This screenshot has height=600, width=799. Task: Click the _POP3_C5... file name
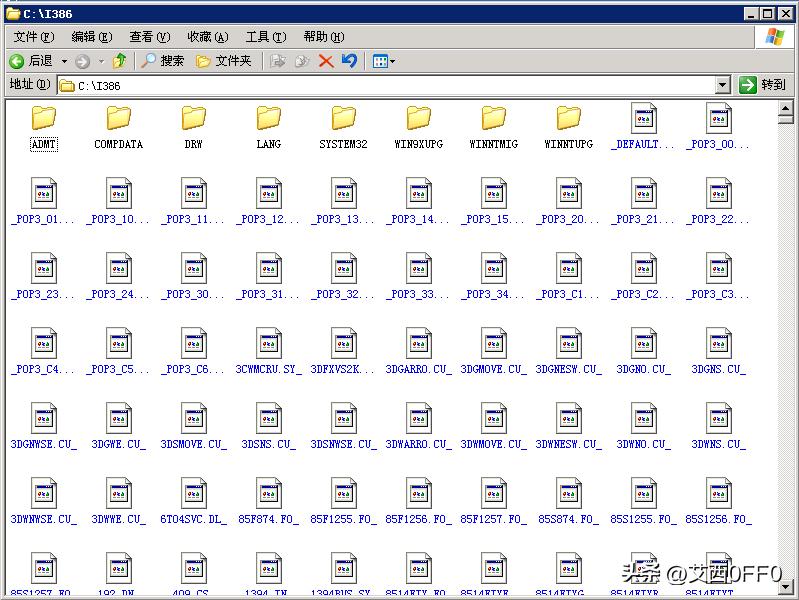(x=119, y=370)
